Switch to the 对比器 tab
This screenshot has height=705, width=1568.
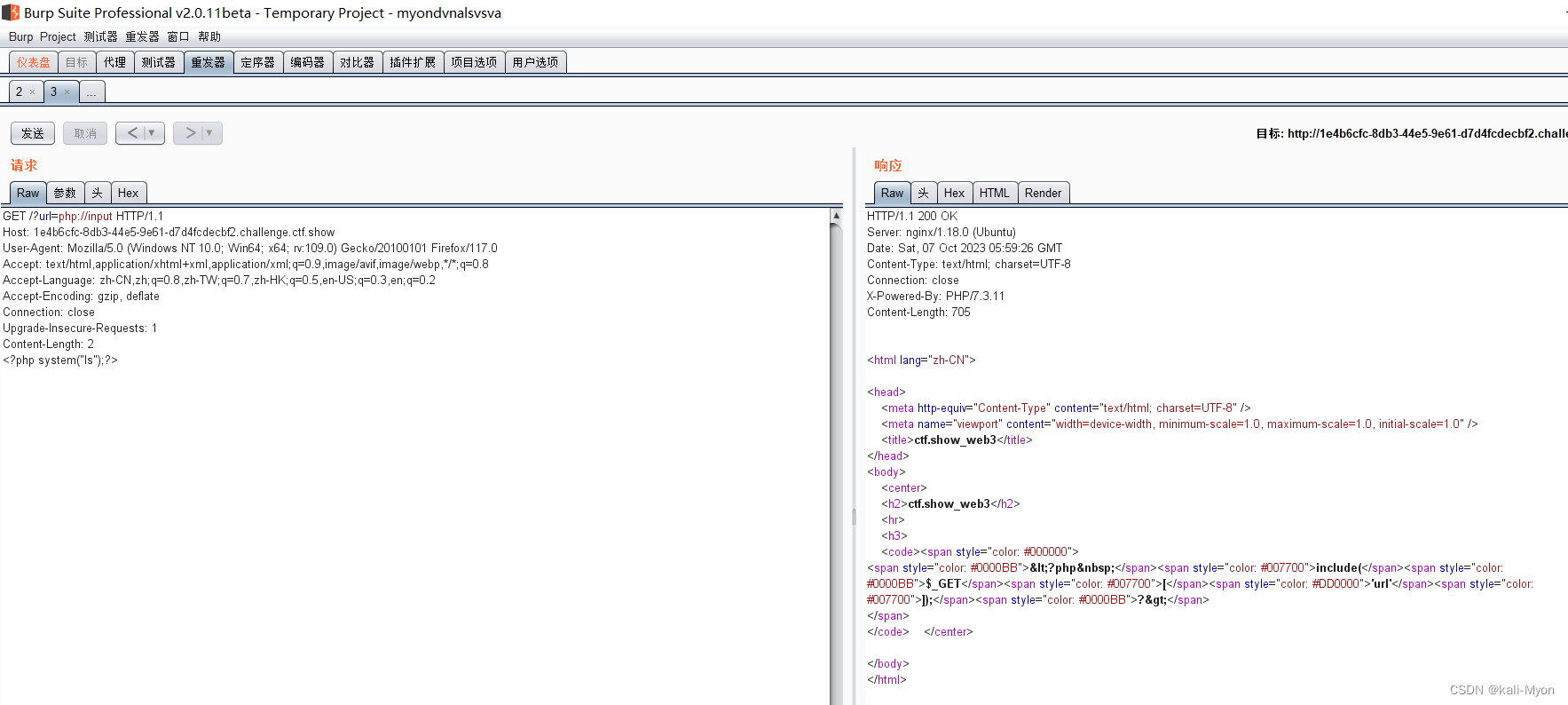(358, 62)
